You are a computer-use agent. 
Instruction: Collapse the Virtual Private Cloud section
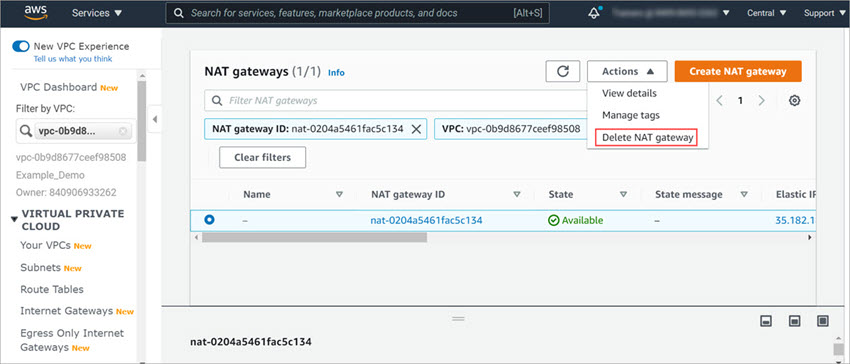[15, 219]
